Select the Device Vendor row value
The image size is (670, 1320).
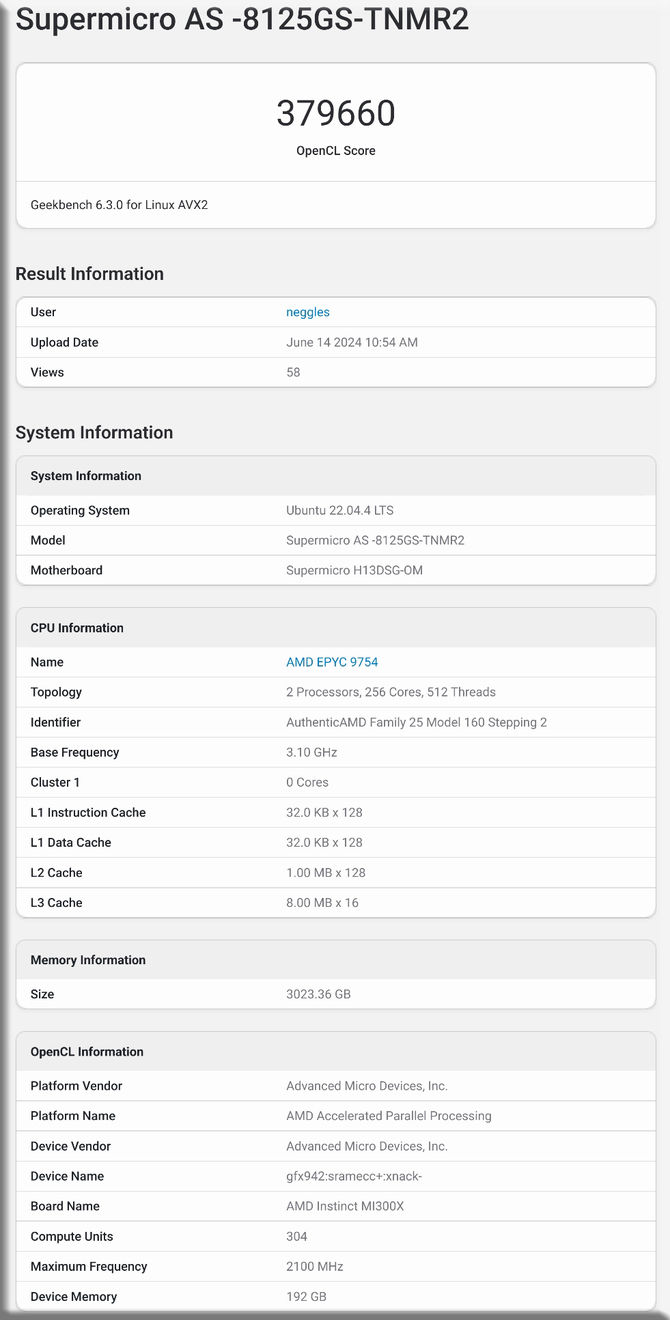367,1146
